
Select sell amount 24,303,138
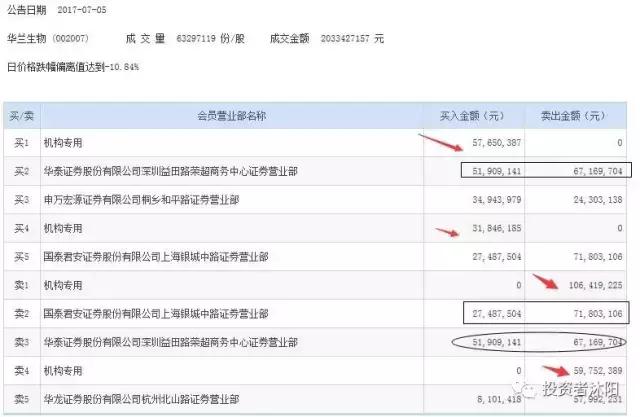pyautogui.click(x=598, y=200)
